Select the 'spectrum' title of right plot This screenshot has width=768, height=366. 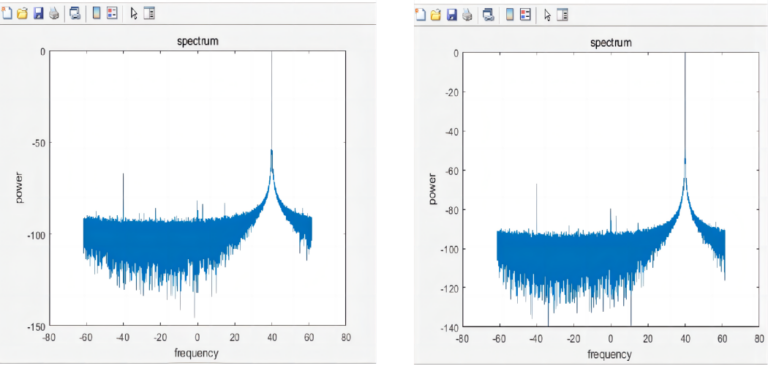coord(611,43)
